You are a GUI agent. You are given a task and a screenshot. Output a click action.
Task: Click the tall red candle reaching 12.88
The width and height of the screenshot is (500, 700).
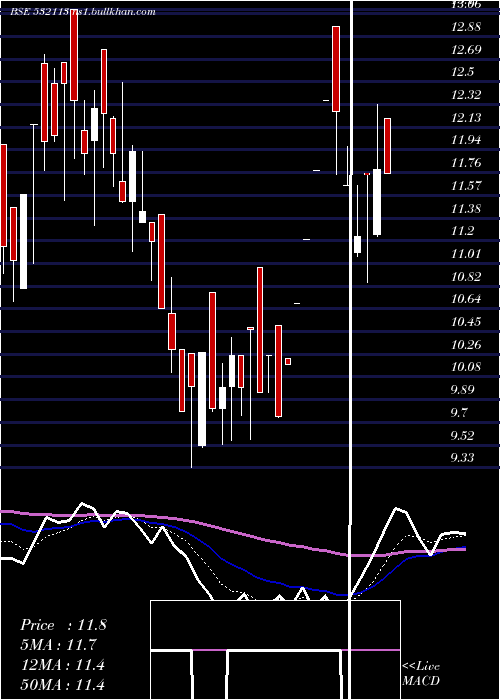pyautogui.click(x=336, y=69)
